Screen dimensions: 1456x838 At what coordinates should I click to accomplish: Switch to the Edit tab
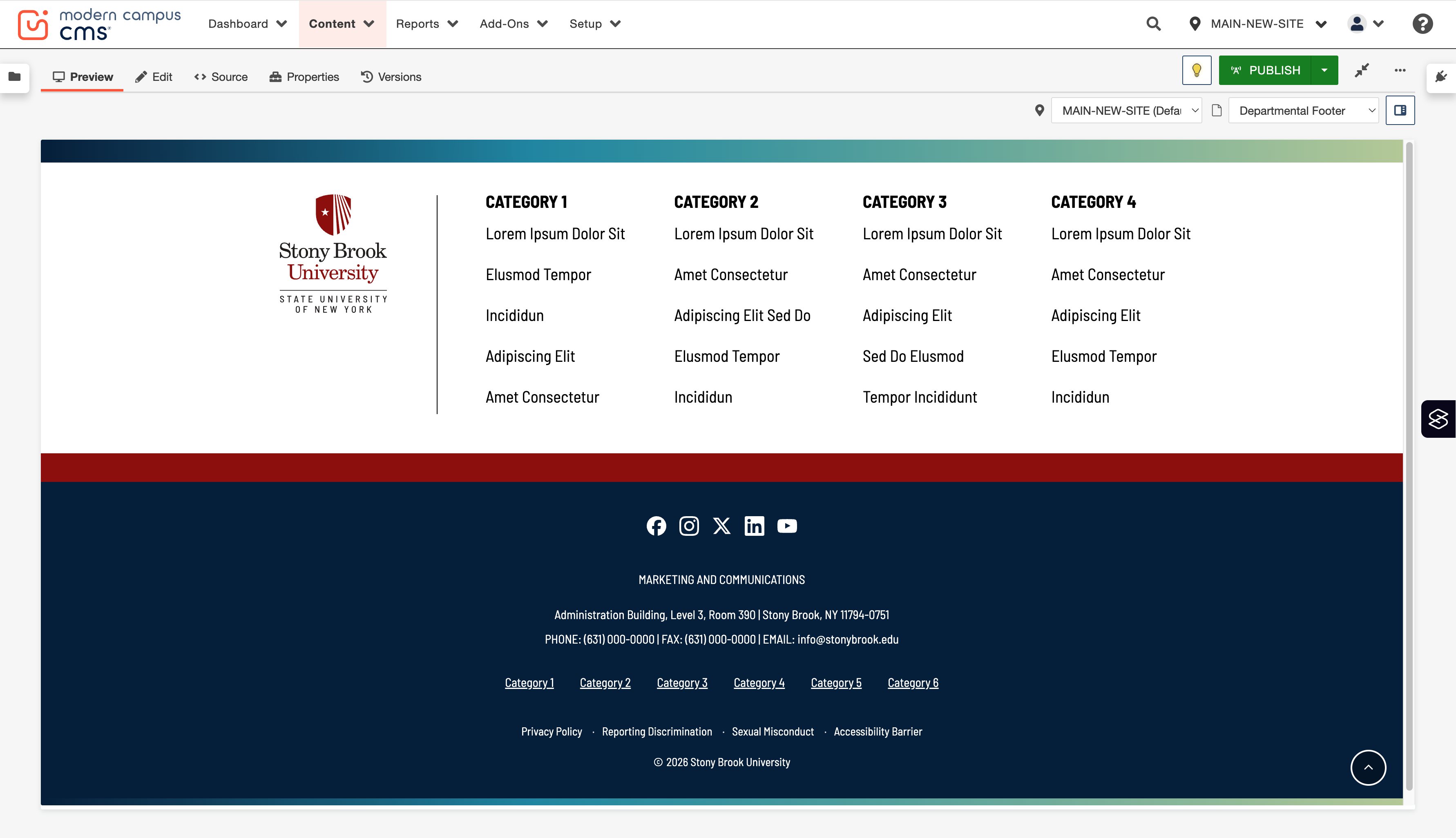coord(154,76)
